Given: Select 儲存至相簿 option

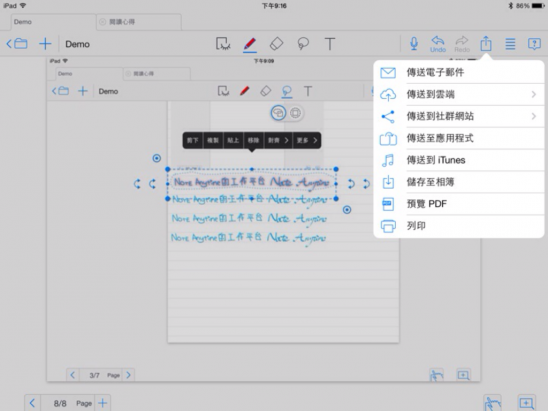Looking at the screenshot, I should (459, 182).
